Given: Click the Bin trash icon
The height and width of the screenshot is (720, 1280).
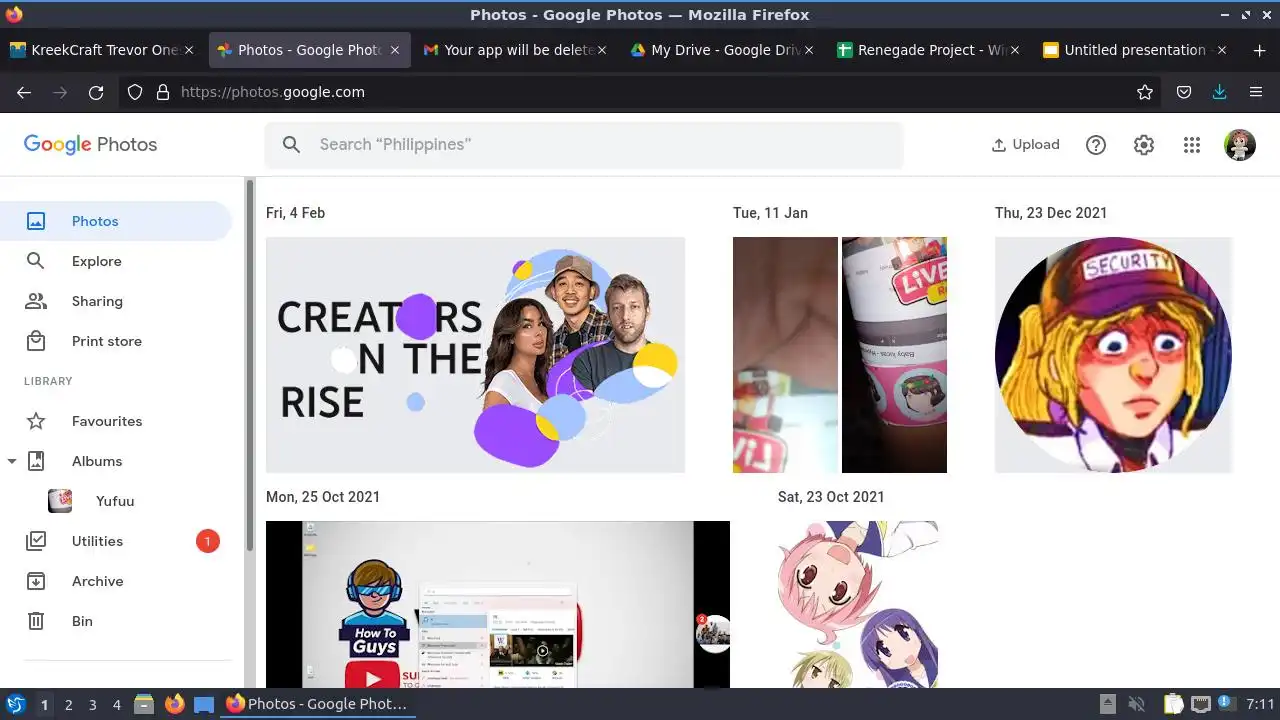Looking at the screenshot, I should [36, 621].
